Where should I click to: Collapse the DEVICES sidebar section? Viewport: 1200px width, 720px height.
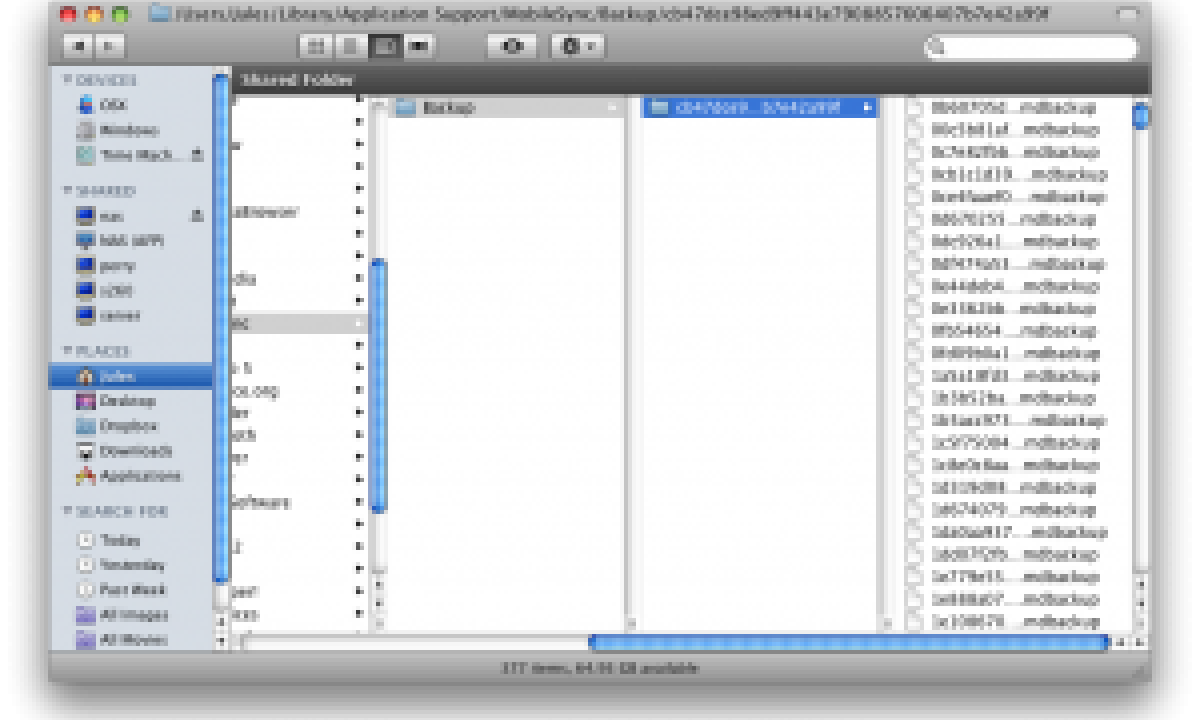tap(68, 80)
